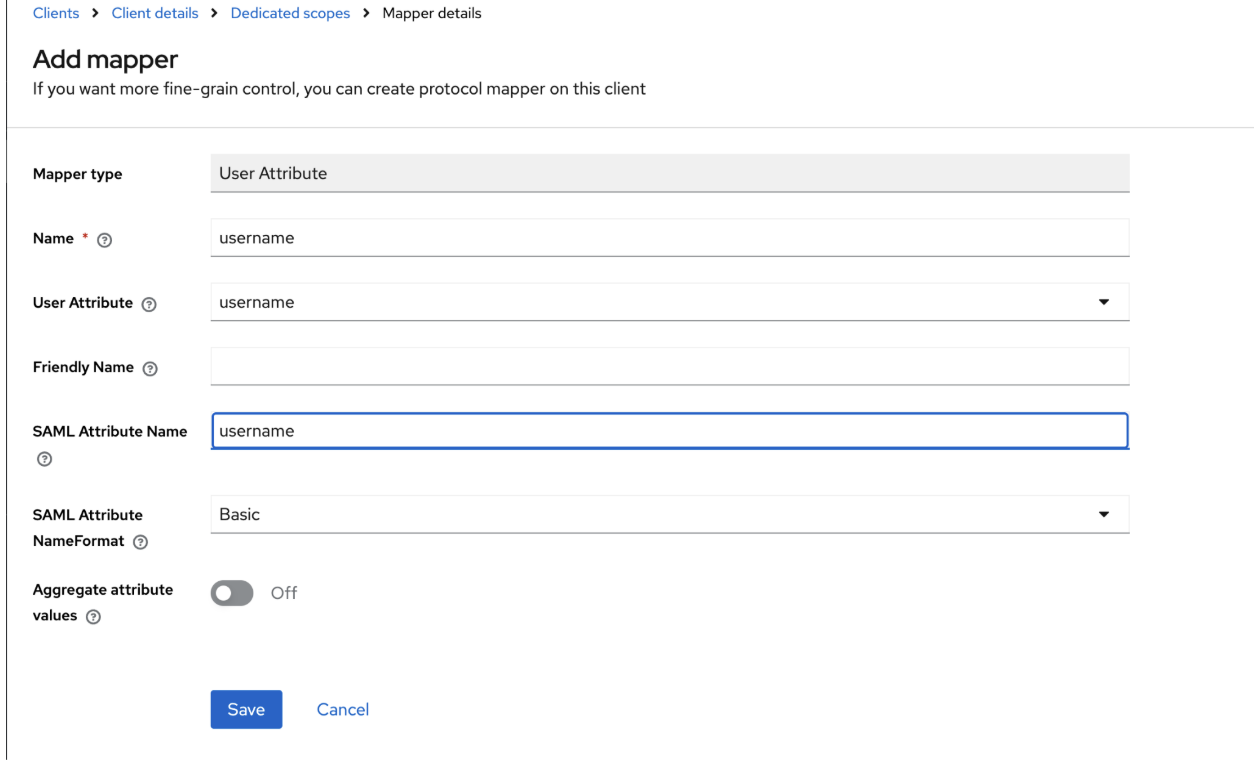Viewport: 1256px width, 760px height.
Task: Cancel adding the mapper
Action: (343, 709)
